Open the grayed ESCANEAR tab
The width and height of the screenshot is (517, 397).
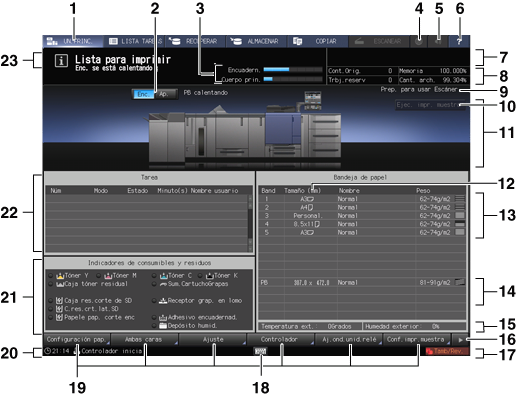[x=379, y=41]
